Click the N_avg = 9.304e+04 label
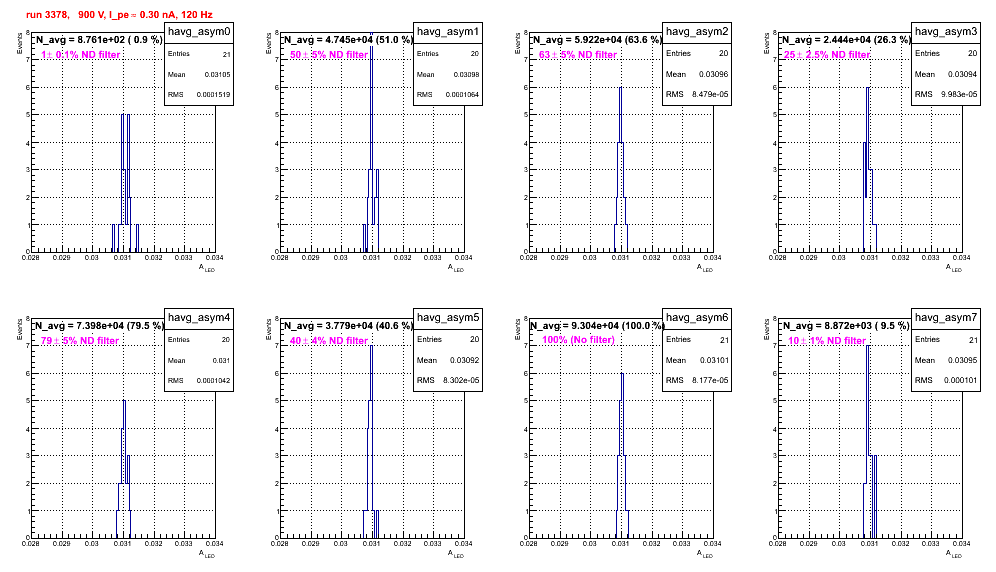 click(597, 325)
